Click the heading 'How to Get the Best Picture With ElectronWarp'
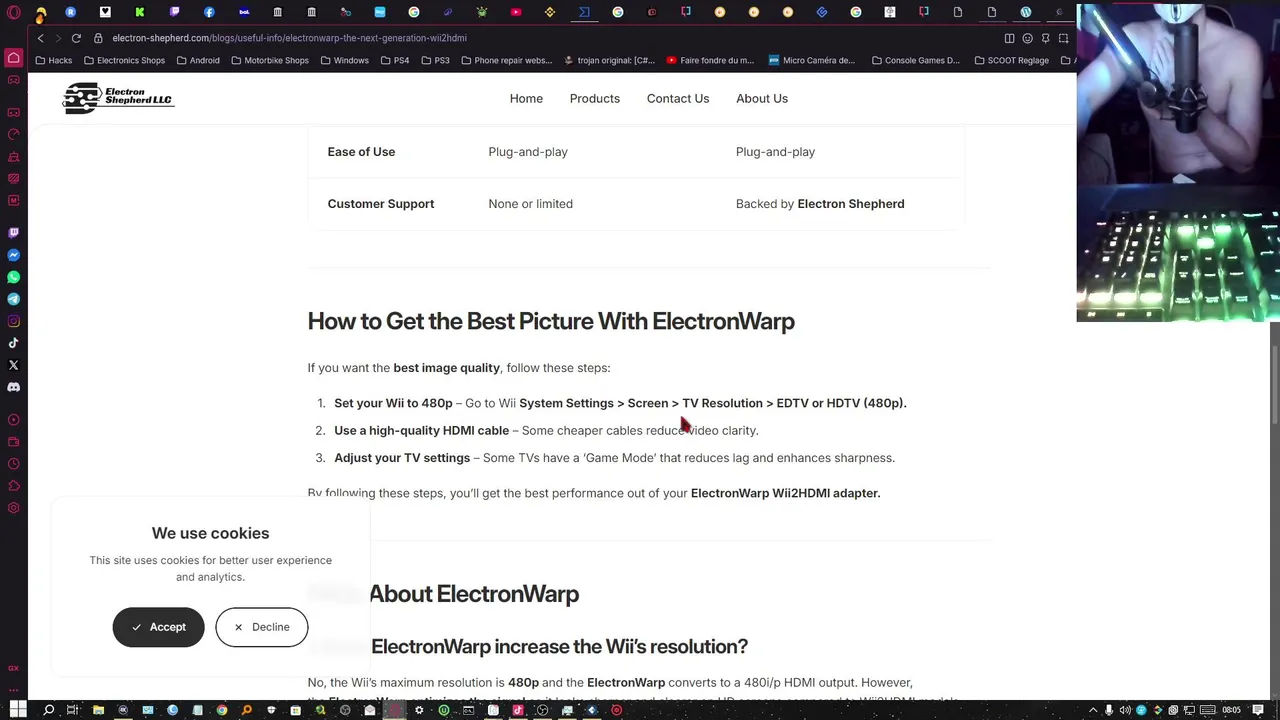 551,321
